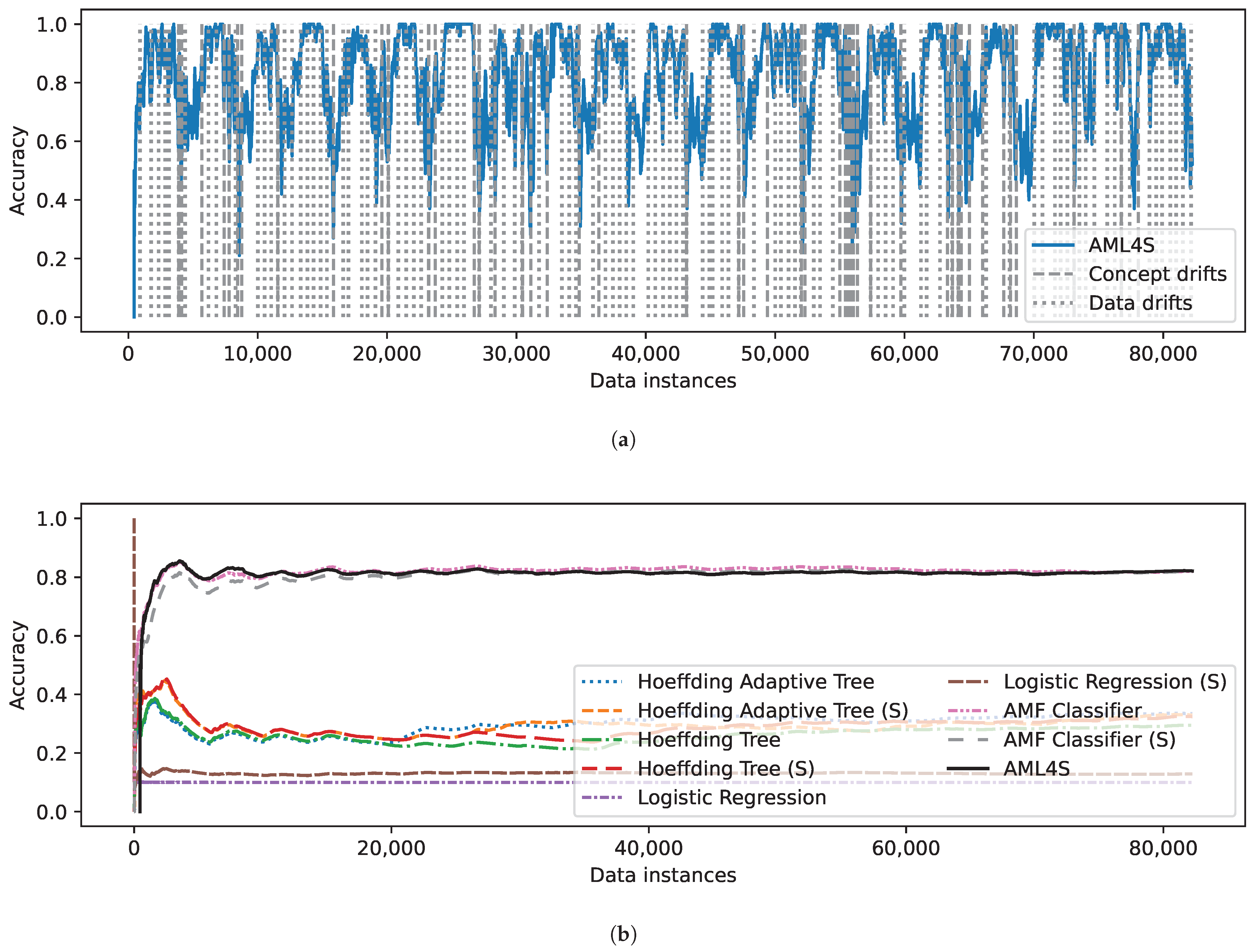The height and width of the screenshot is (952, 1254).
Task: Click the subfigure label (a)
Action: tap(624, 440)
